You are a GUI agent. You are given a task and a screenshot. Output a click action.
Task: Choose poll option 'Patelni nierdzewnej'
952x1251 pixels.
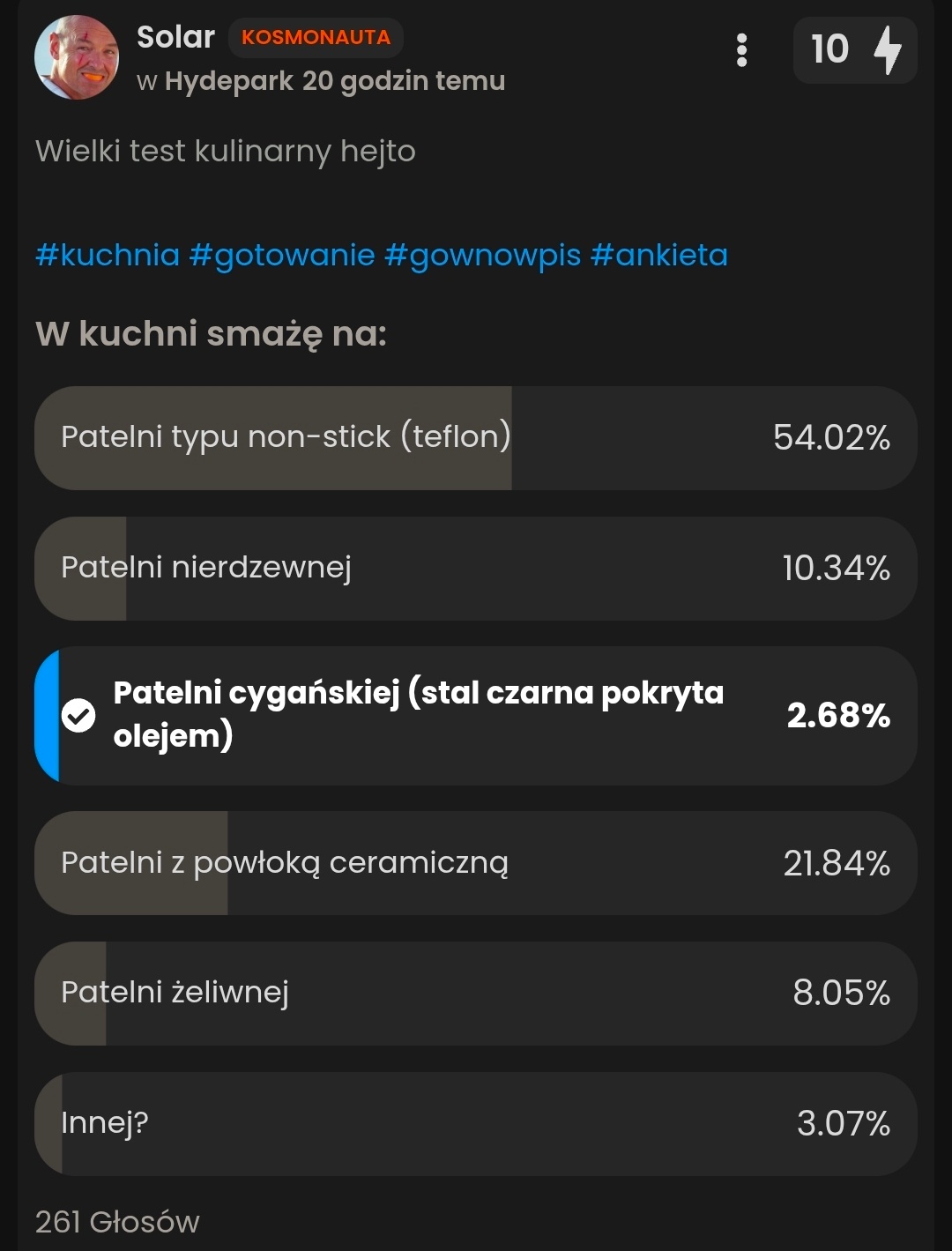coord(476,568)
